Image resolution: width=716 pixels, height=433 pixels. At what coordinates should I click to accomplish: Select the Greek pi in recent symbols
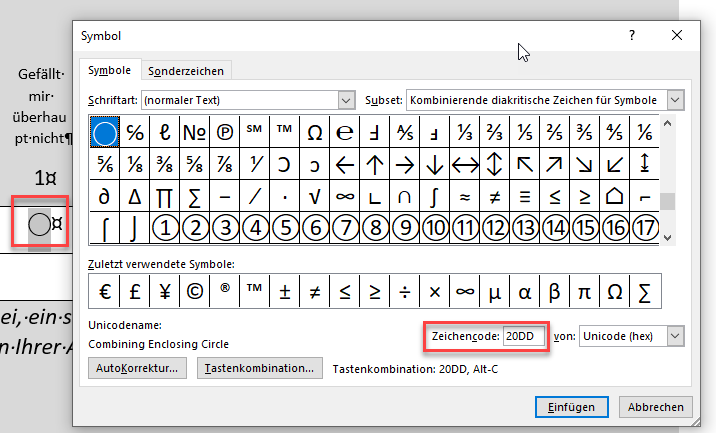pyautogui.click(x=584, y=291)
